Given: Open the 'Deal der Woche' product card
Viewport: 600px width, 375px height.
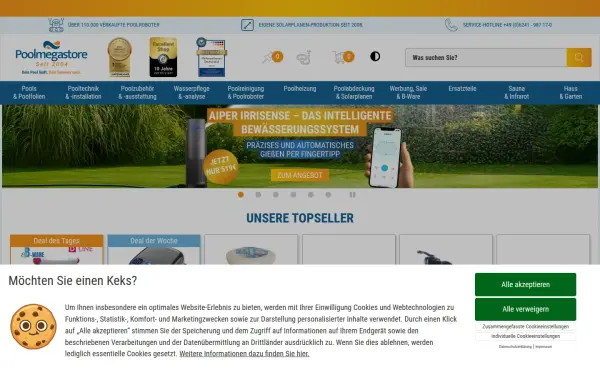Looking at the screenshot, I should (154, 249).
